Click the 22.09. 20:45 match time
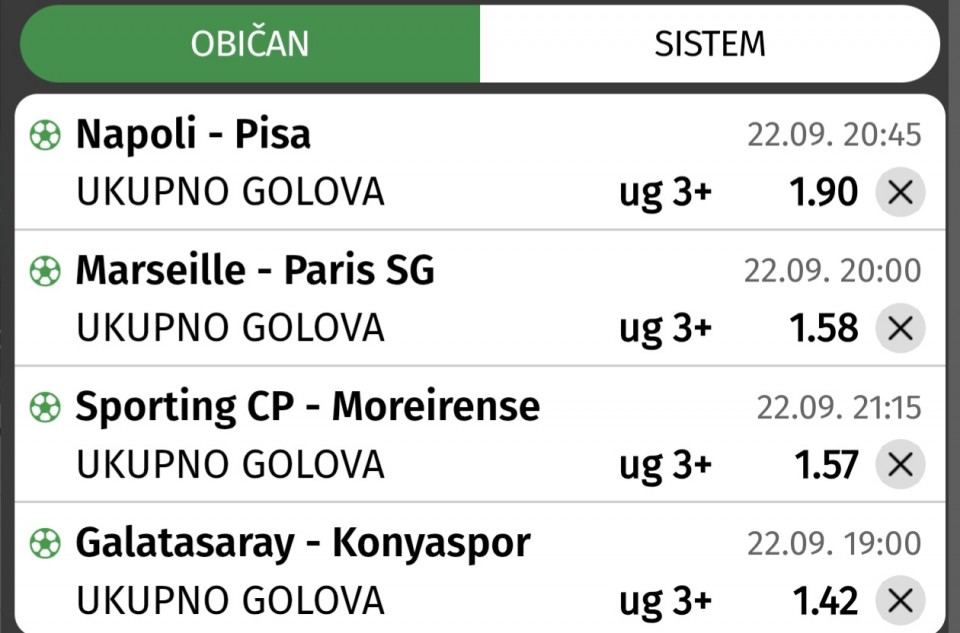 point(834,135)
